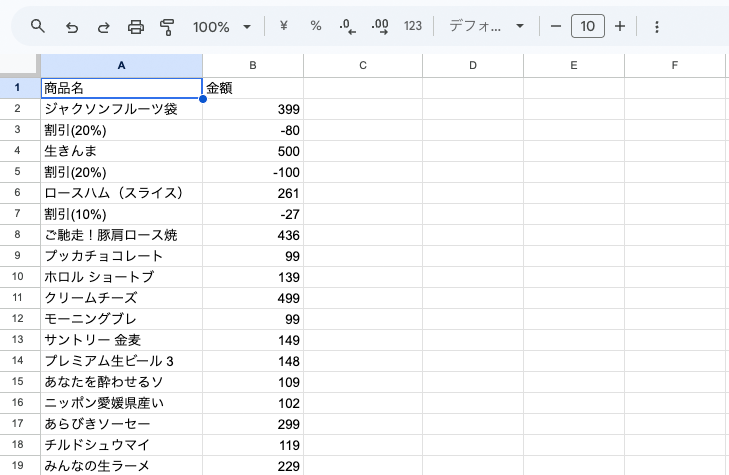Click the undo arrow icon
The width and height of the screenshot is (729, 475).
click(72, 27)
